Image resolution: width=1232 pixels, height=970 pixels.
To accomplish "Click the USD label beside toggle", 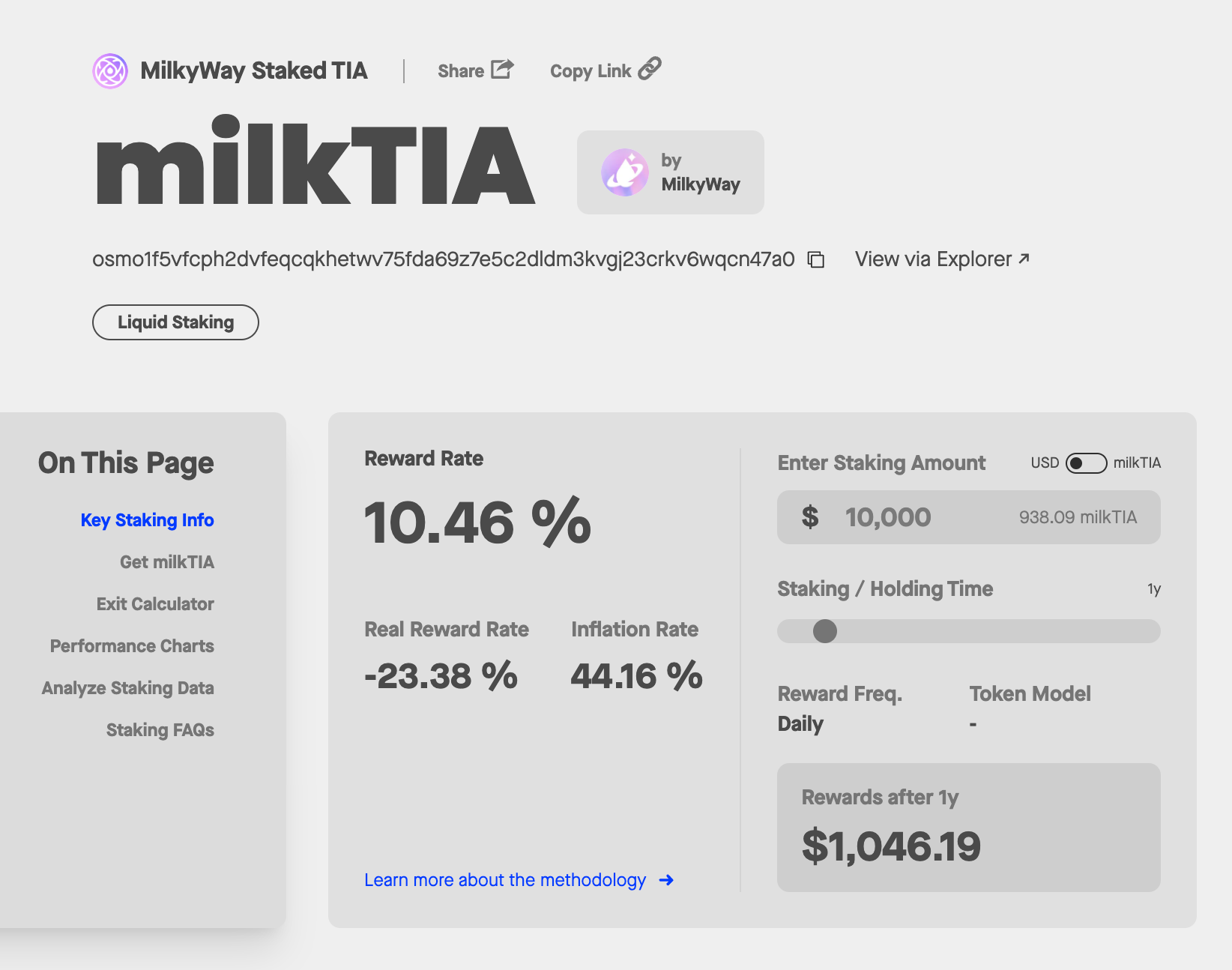I will 1045,463.
